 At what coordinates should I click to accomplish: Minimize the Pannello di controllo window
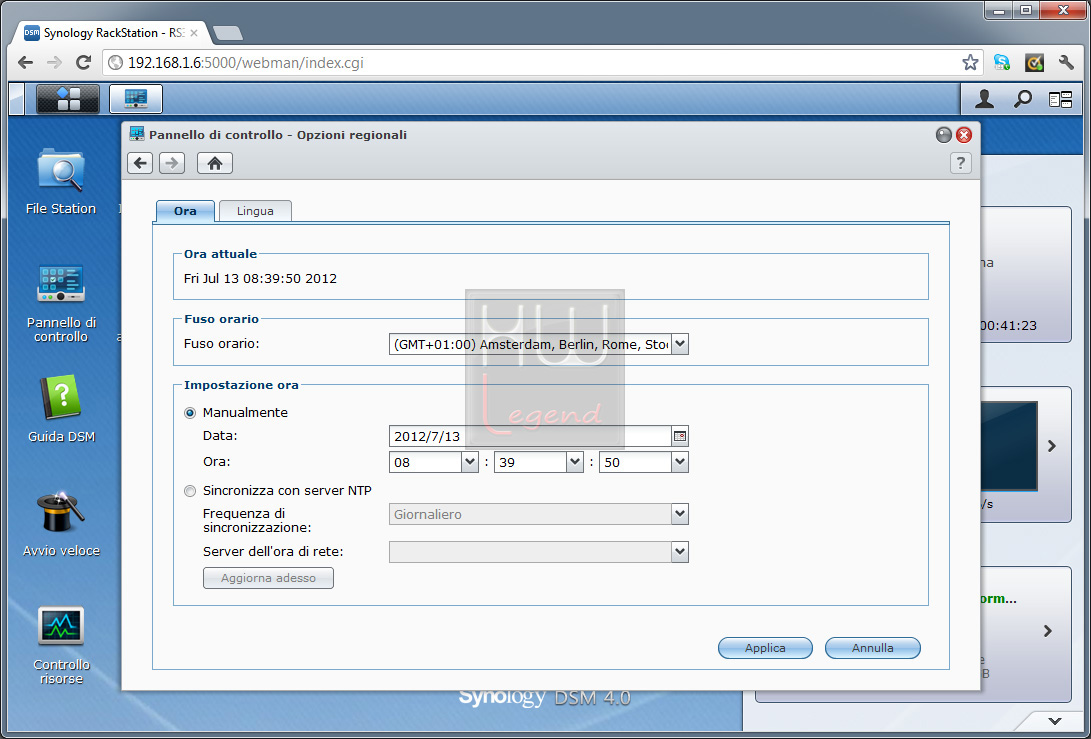click(x=943, y=135)
